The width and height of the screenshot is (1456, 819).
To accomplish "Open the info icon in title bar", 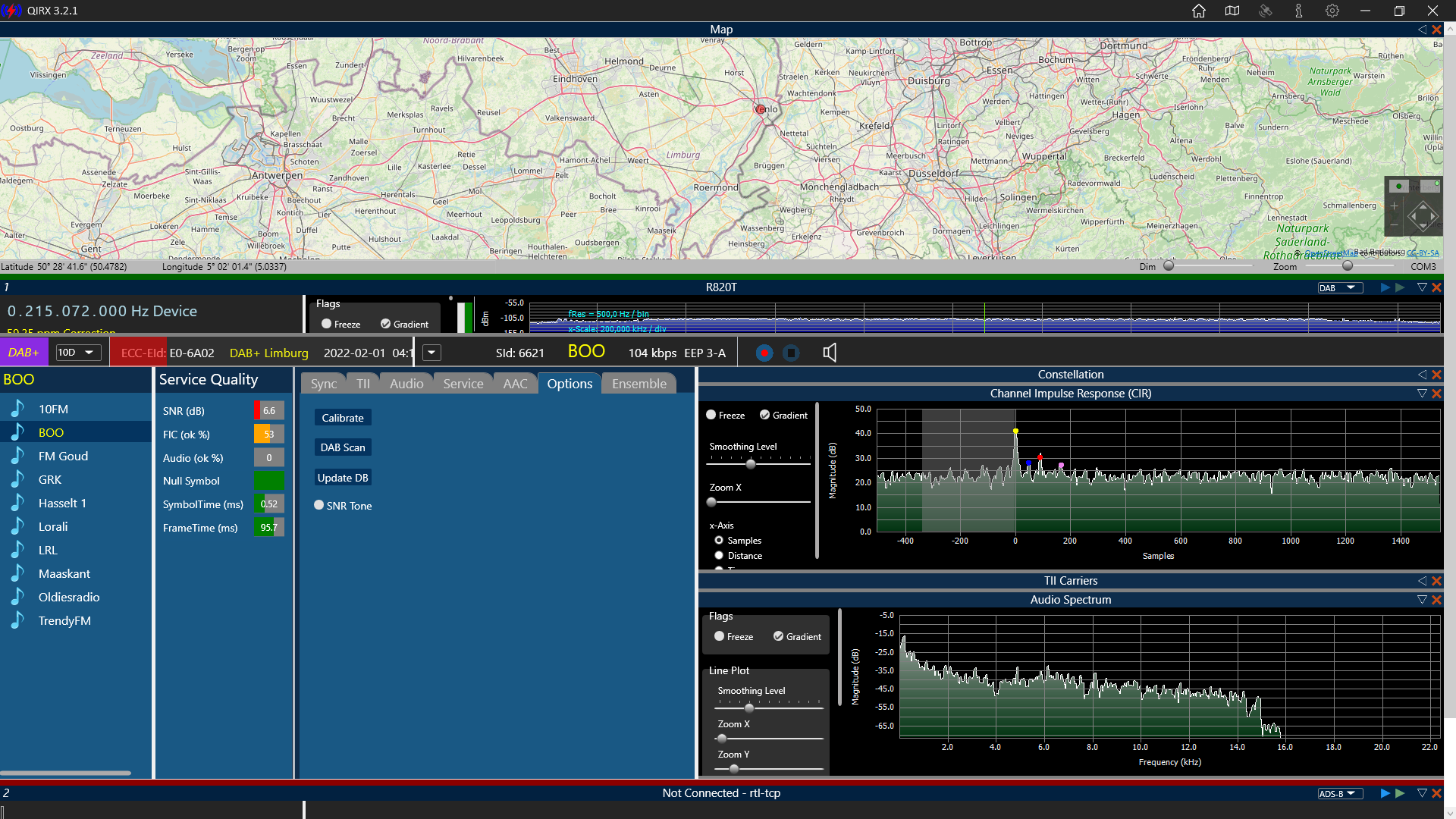I will [1299, 11].
